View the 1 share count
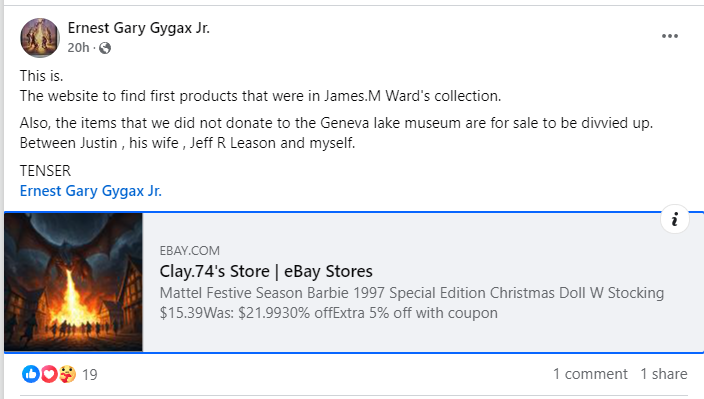The image size is (704, 399). click(x=664, y=374)
